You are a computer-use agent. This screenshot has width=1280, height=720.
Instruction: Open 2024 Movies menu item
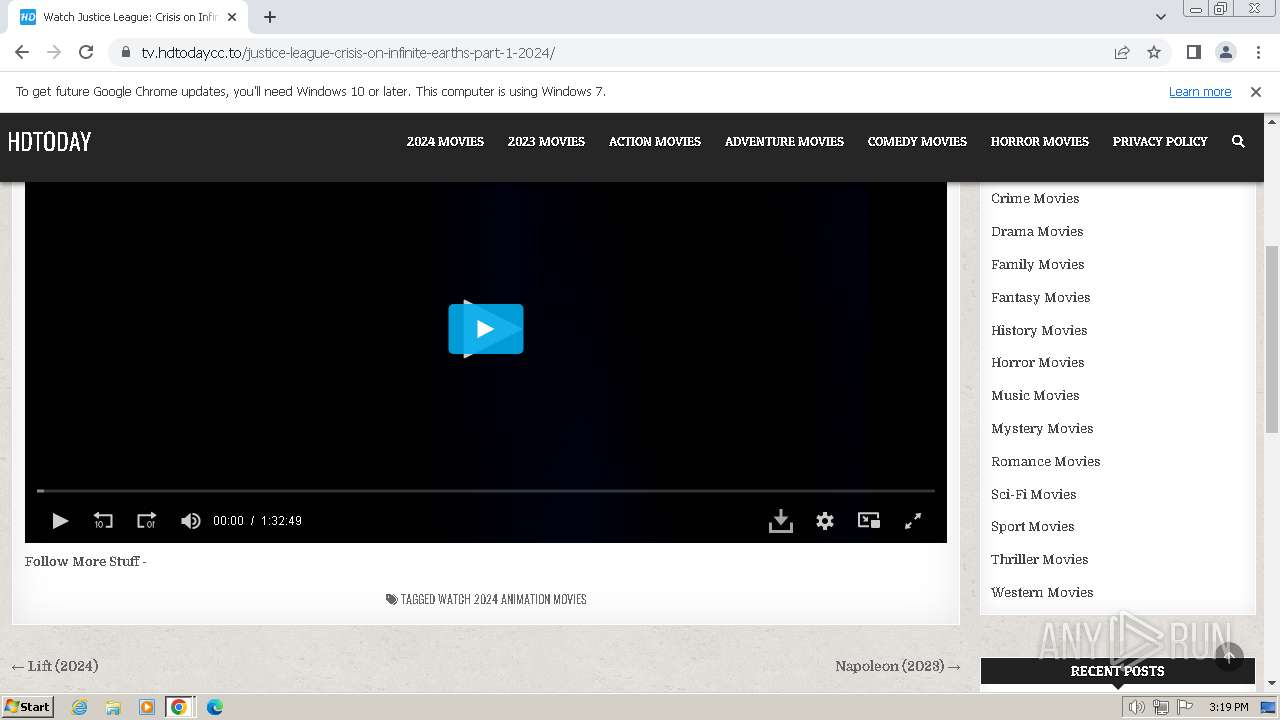click(445, 142)
